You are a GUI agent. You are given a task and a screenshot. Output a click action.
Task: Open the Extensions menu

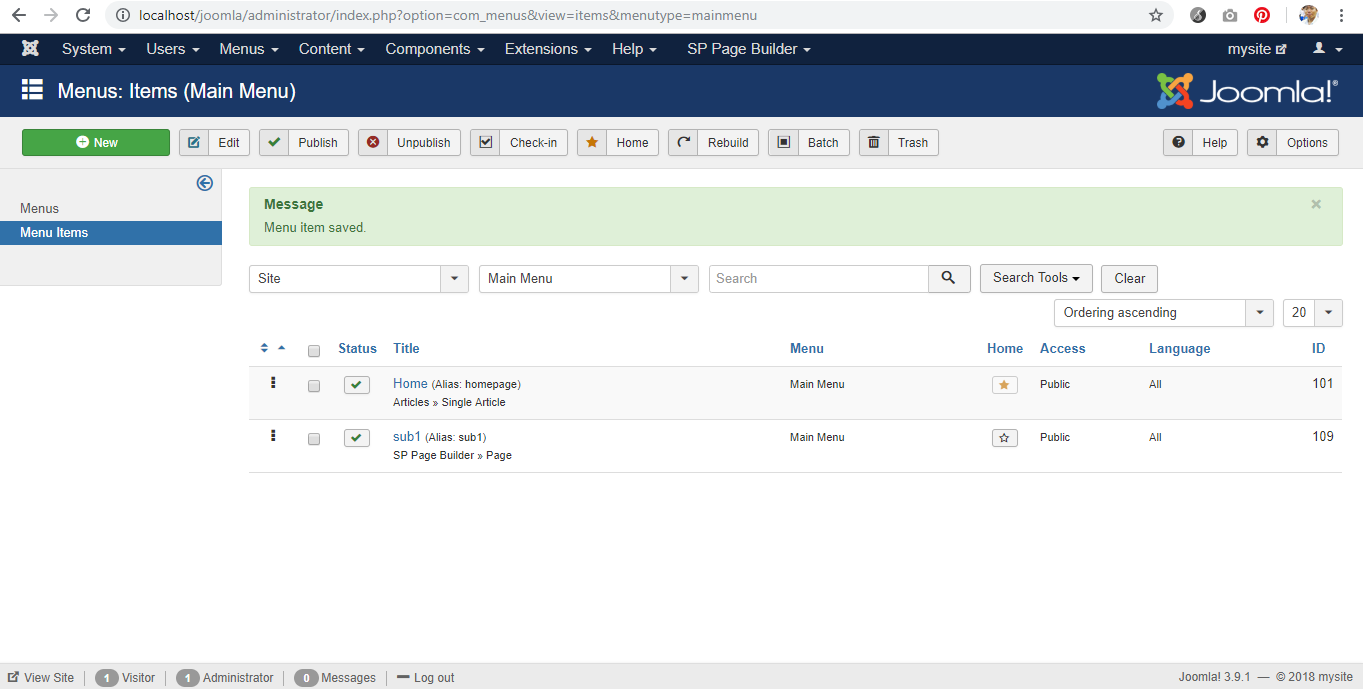point(548,49)
